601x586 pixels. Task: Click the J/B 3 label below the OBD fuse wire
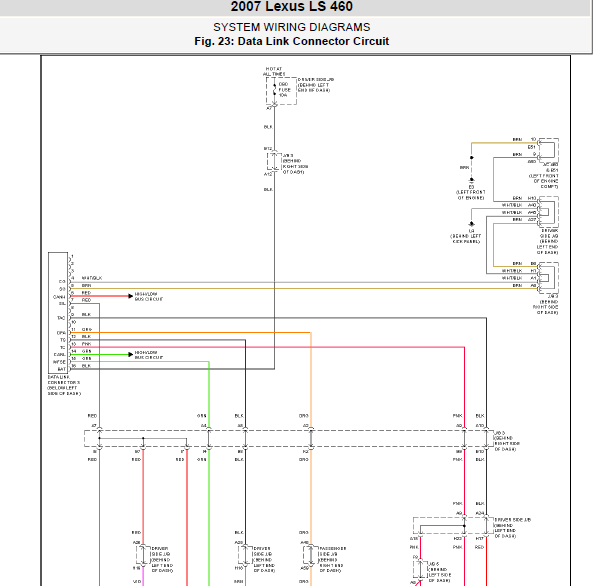[x=295, y=164]
